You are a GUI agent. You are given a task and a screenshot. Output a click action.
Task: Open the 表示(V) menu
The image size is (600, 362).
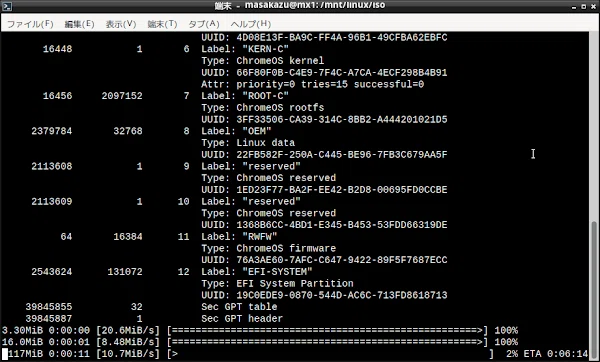click(x=121, y=24)
